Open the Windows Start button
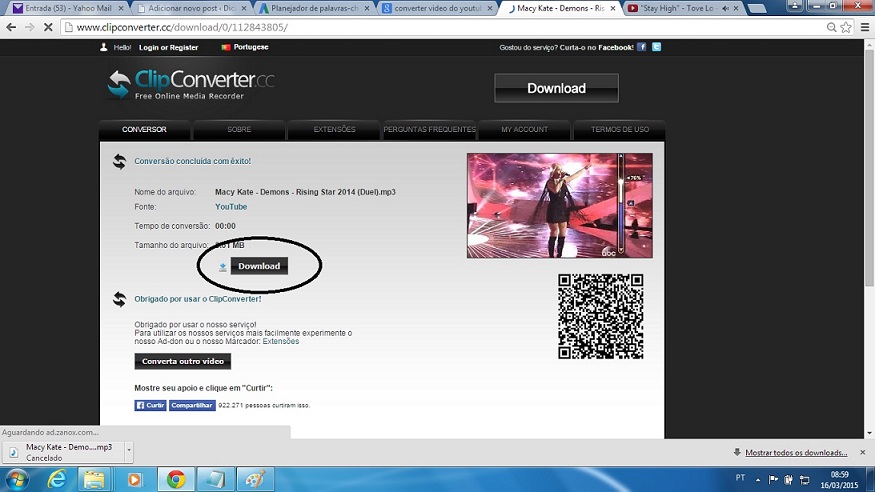The image size is (875, 492). [x=16, y=480]
